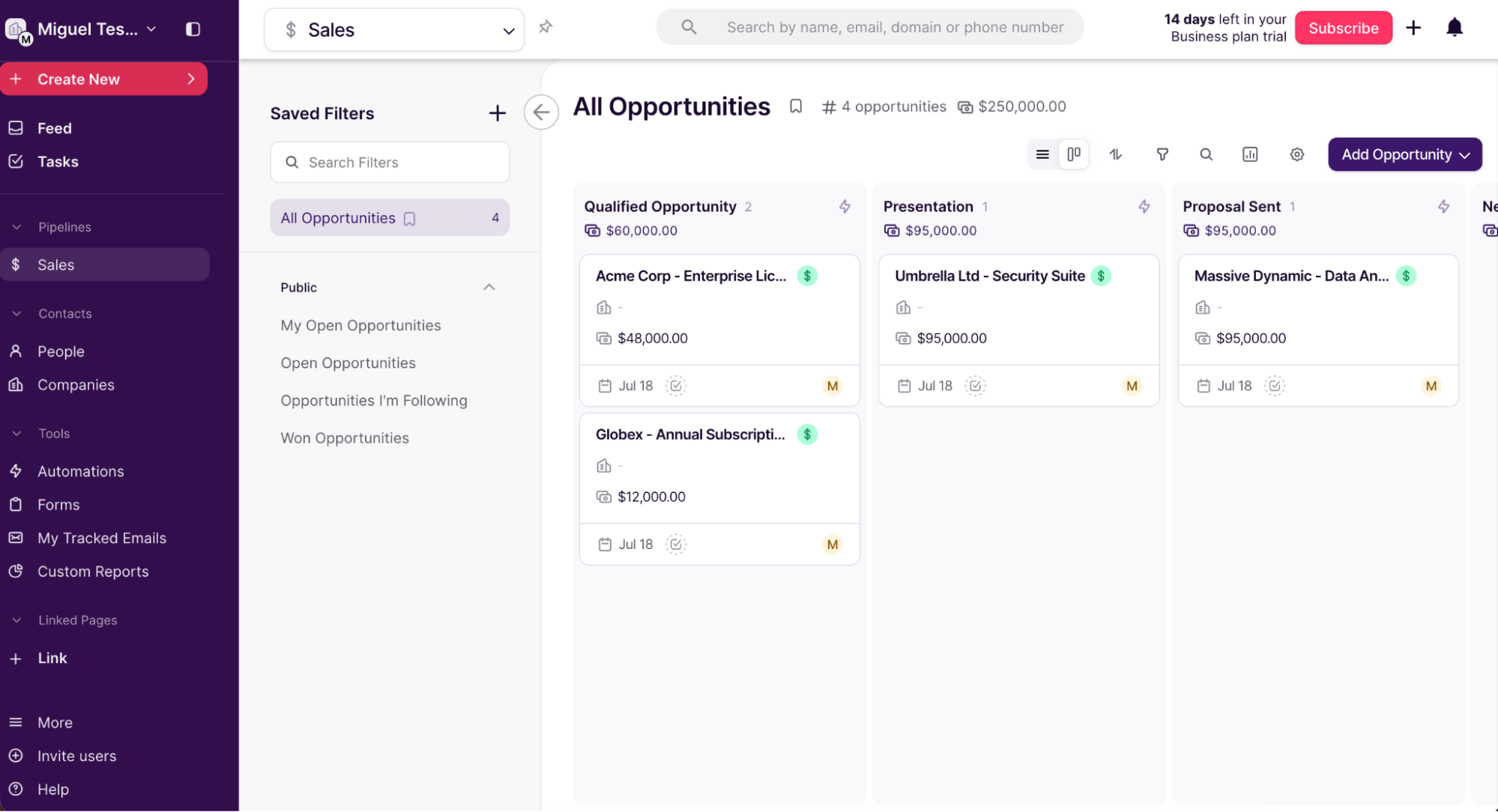The image size is (1498, 812).
Task: Expand the Add Opportunity dropdown
Action: (1464, 155)
